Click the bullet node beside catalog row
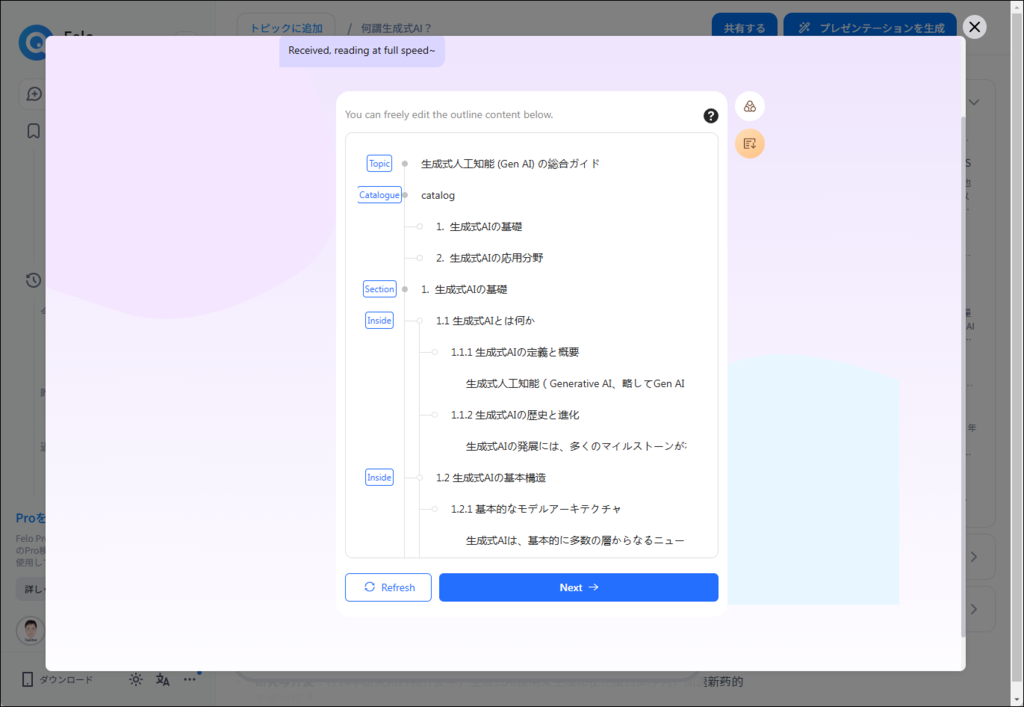Screen dimensions: 1024x707 [x=405, y=195]
